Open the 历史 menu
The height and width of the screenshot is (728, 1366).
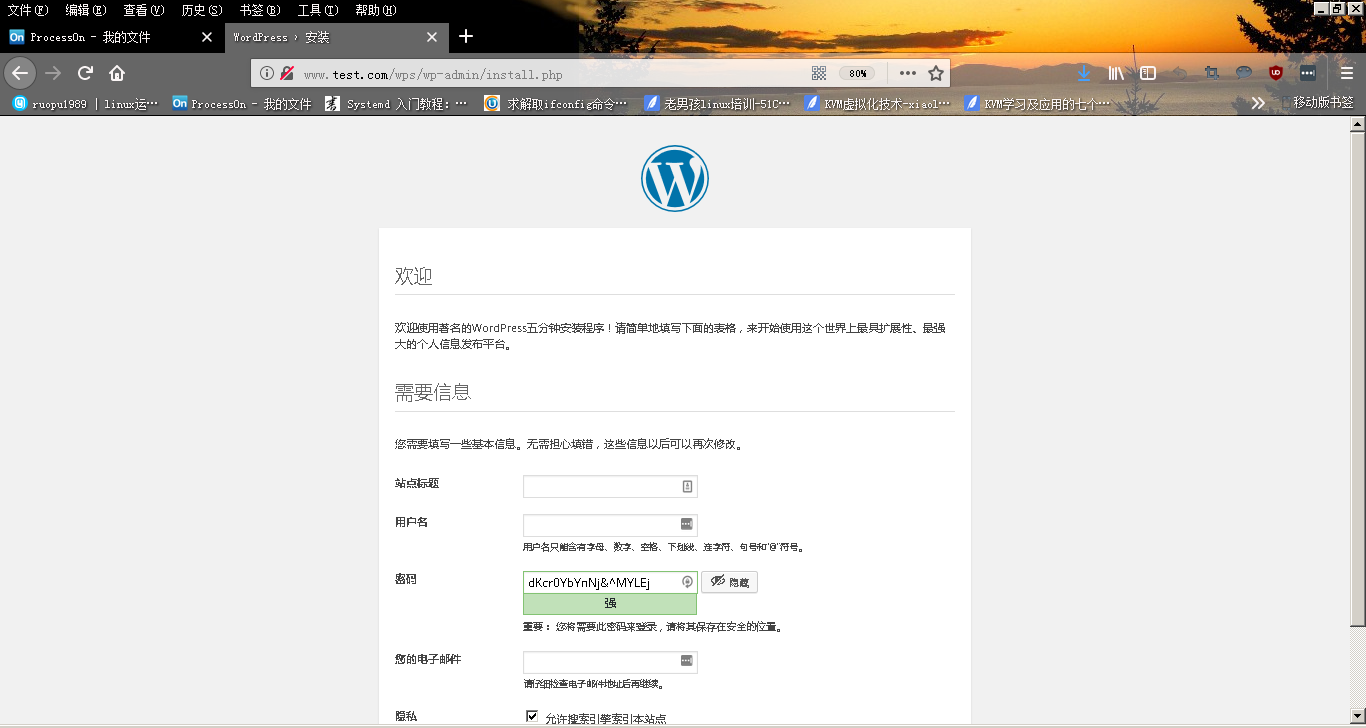[x=201, y=10]
